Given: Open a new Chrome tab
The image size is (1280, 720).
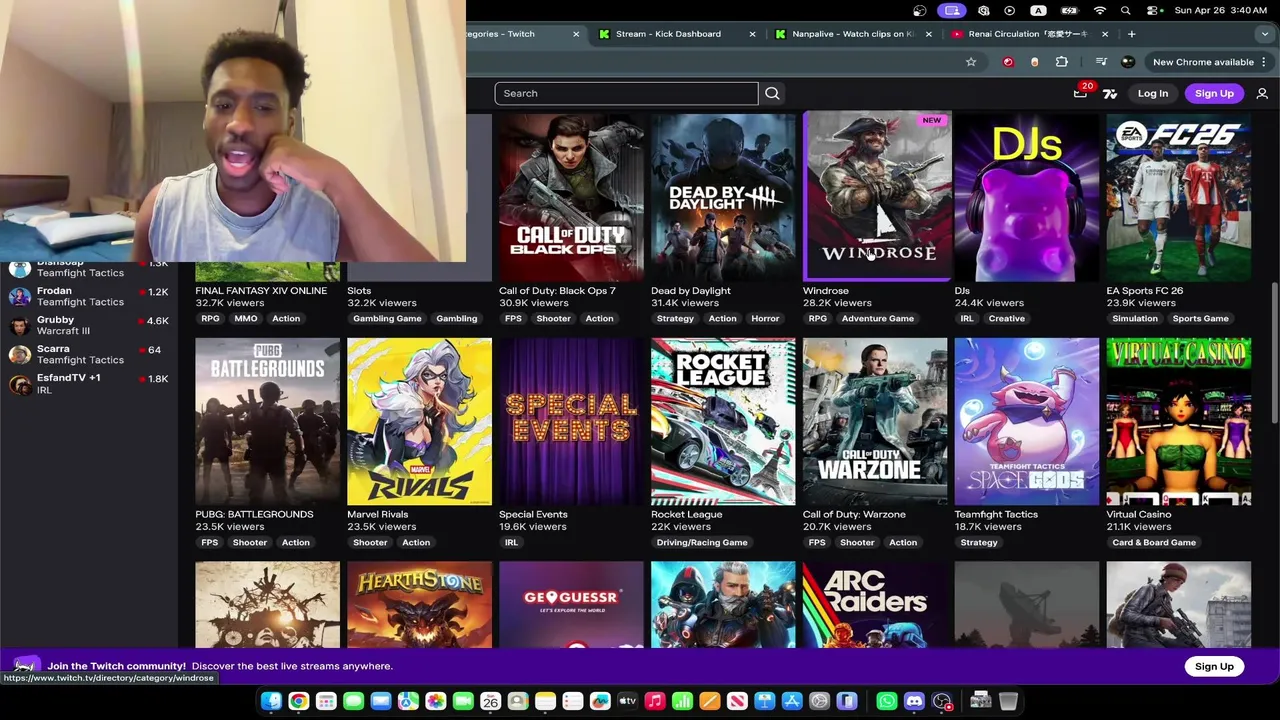Looking at the screenshot, I should (x=1131, y=34).
